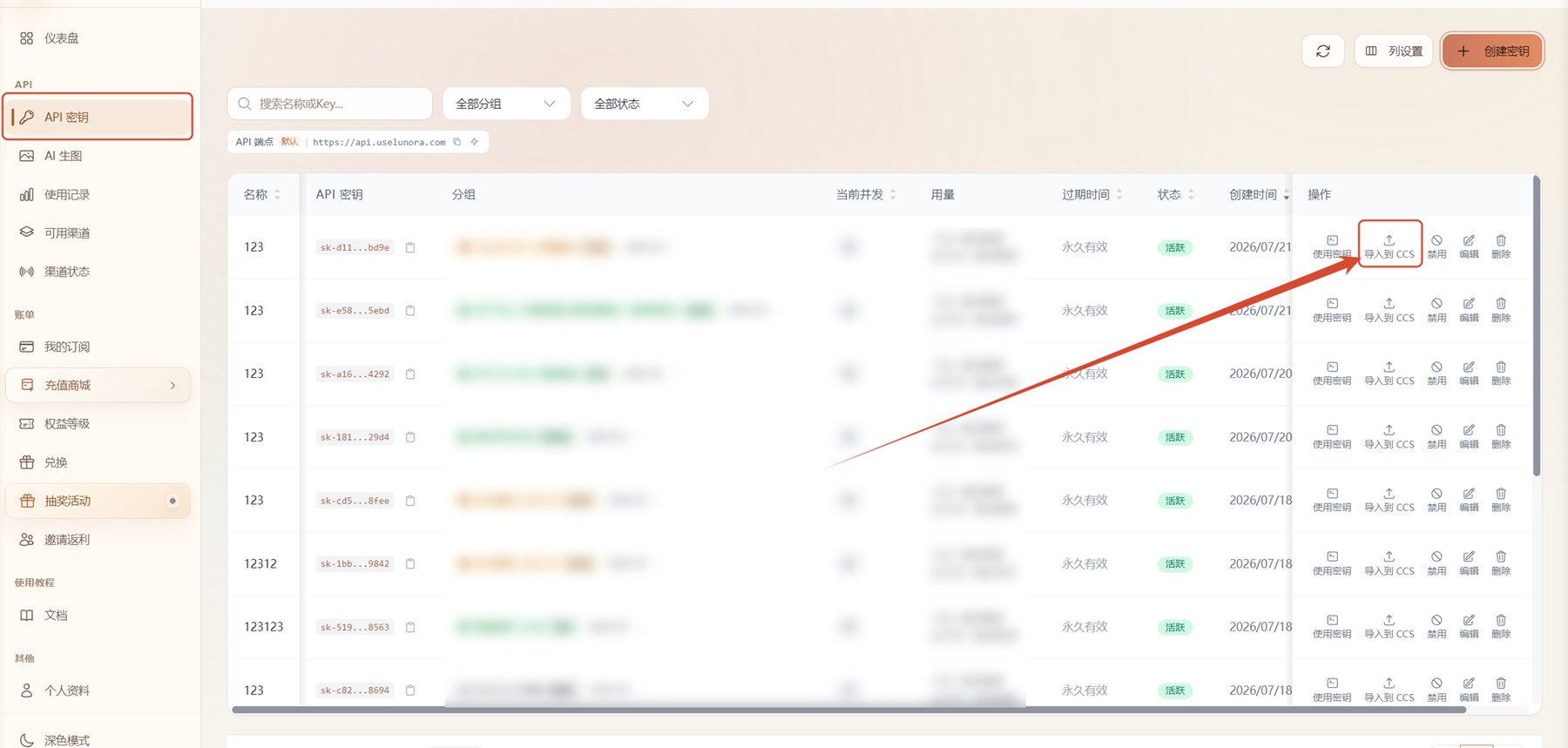
Task: Click 使用密钥 for key sk-519...8563
Action: [x=1332, y=627]
